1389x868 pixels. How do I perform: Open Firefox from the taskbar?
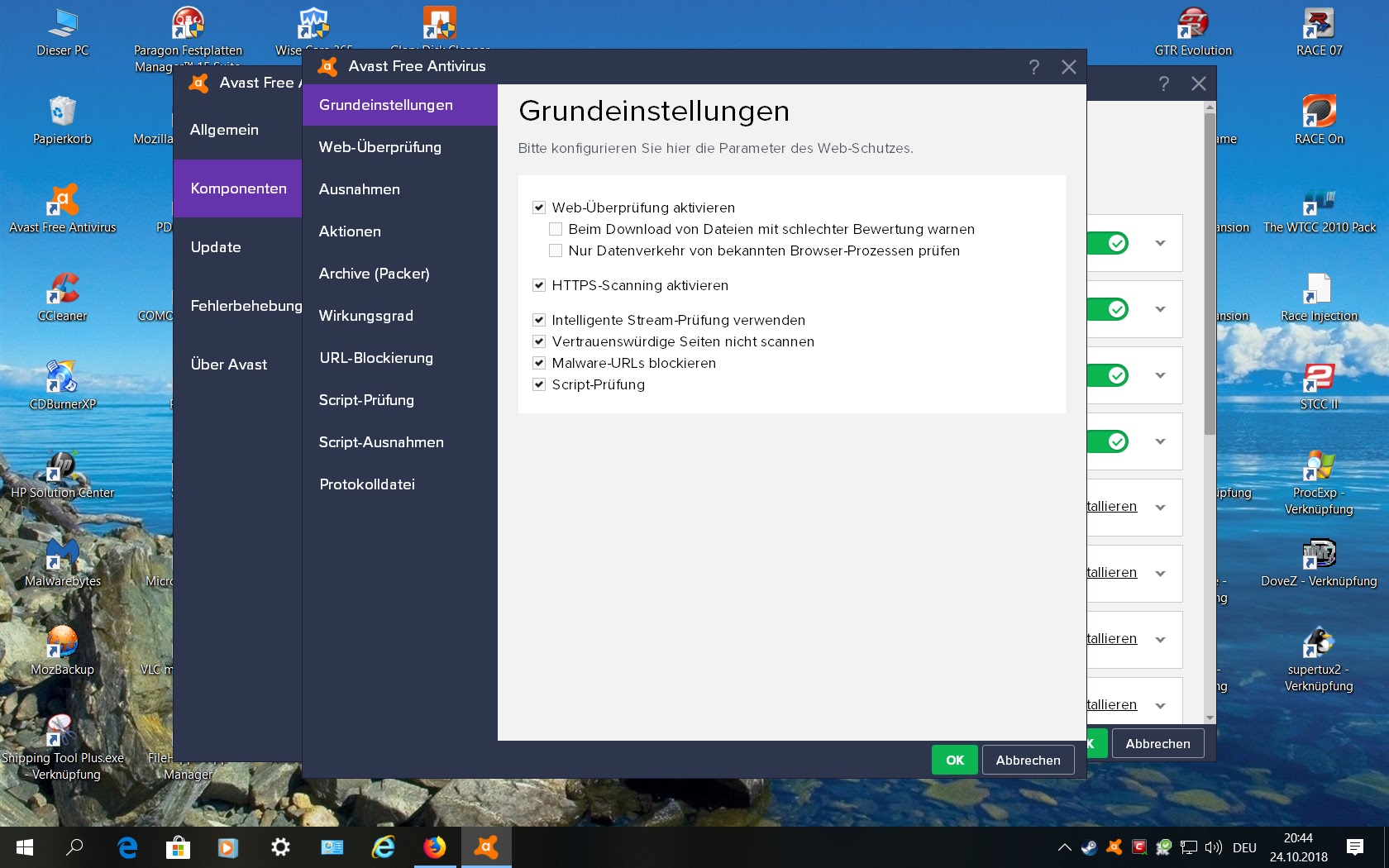pyautogui.click(x=435, y=847)
